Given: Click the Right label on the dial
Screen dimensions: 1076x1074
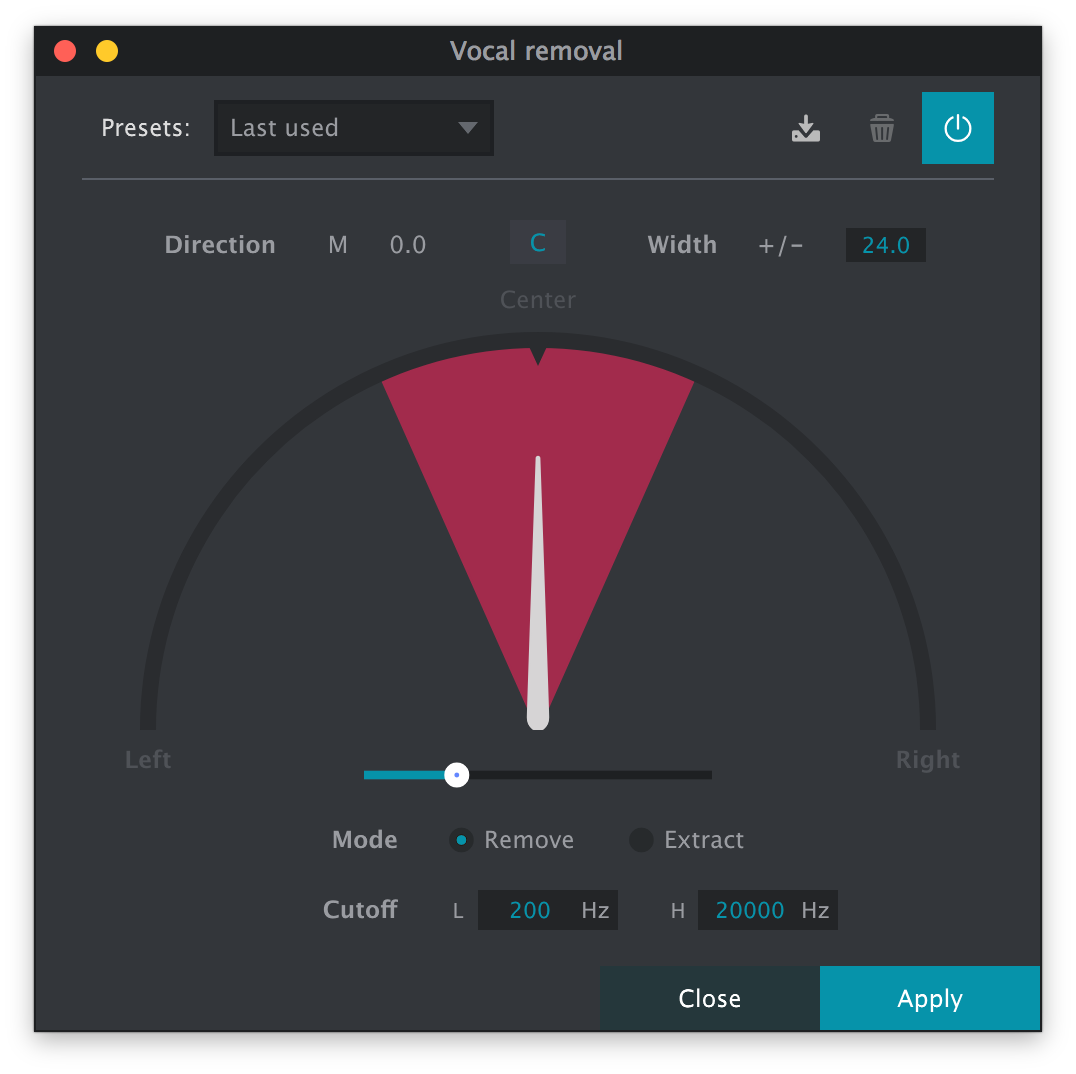Looking at the screenshot, I should pyautogui.click(x=928, y=760).
